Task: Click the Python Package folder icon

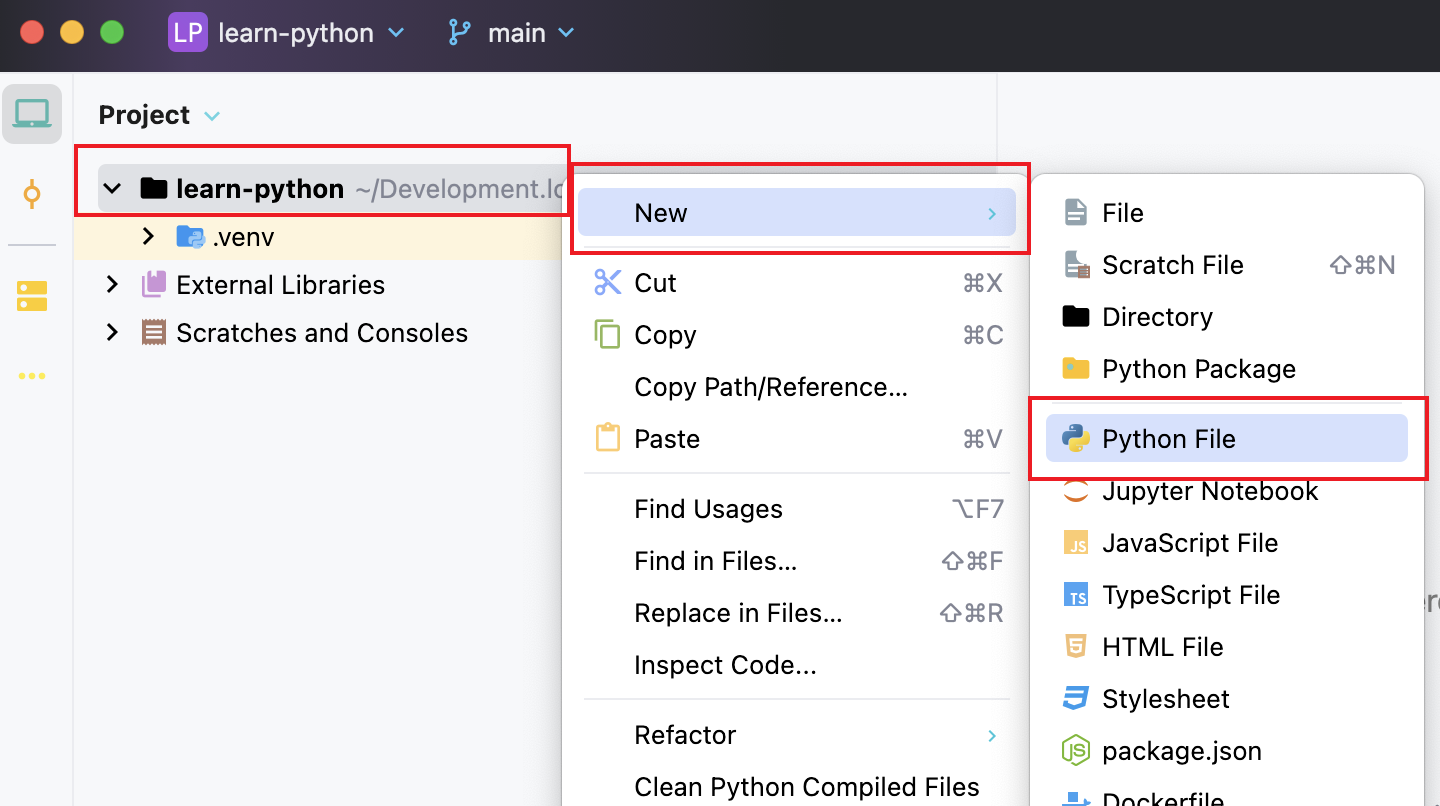Action: click(1076, 369)
